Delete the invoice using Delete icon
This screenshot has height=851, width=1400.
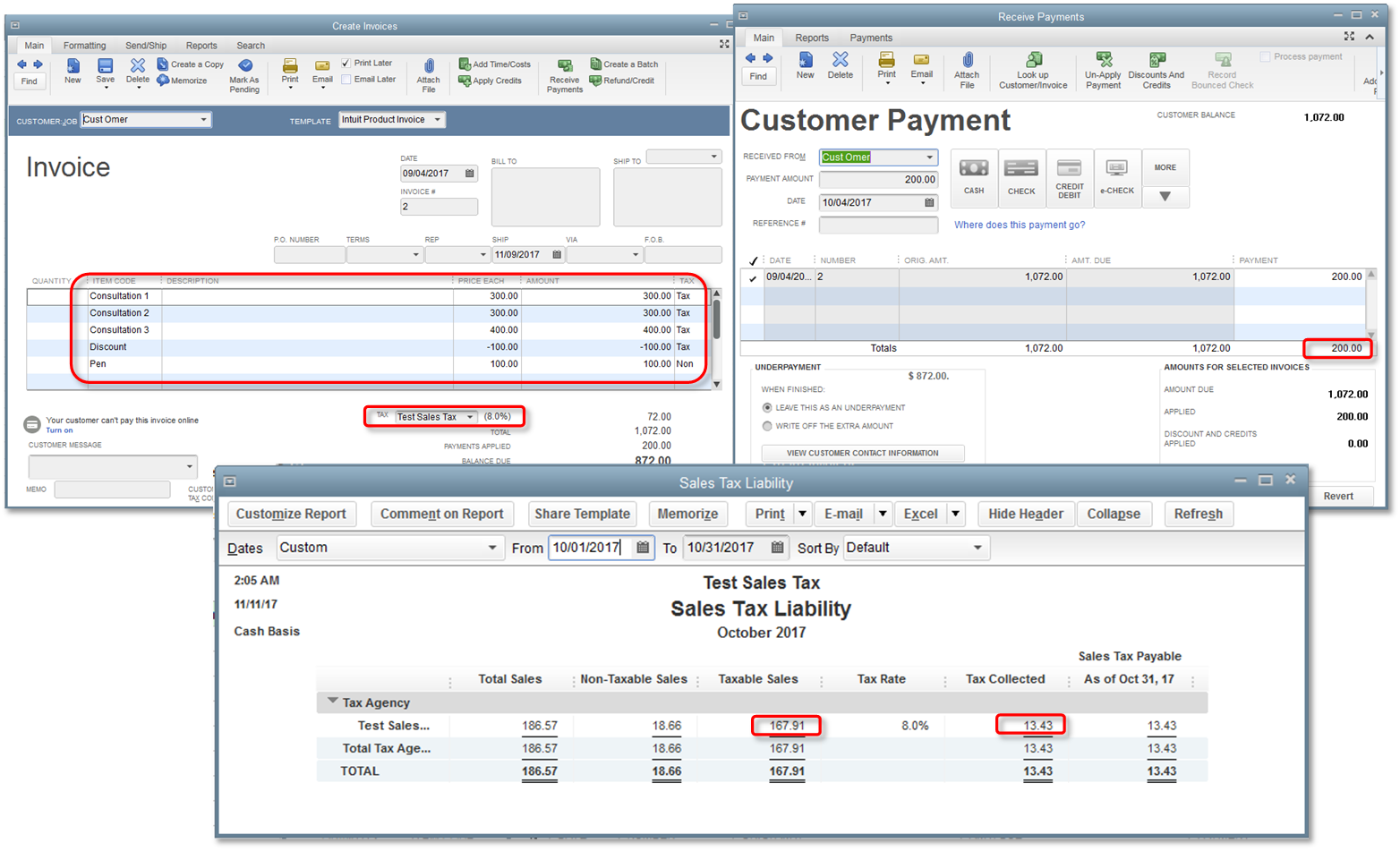(x=137, y=72)
